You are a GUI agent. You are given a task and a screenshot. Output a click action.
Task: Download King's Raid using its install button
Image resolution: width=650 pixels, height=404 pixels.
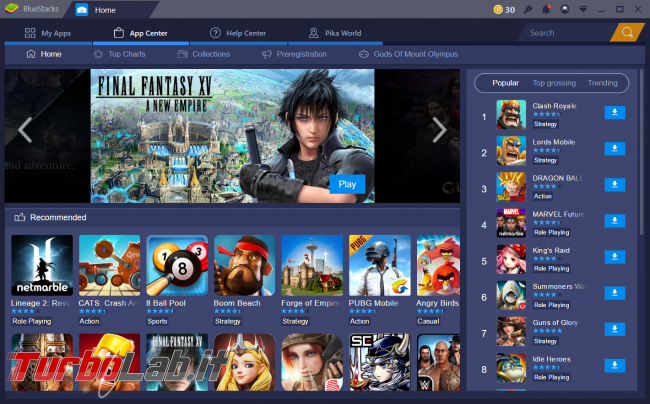pos(615,257)
